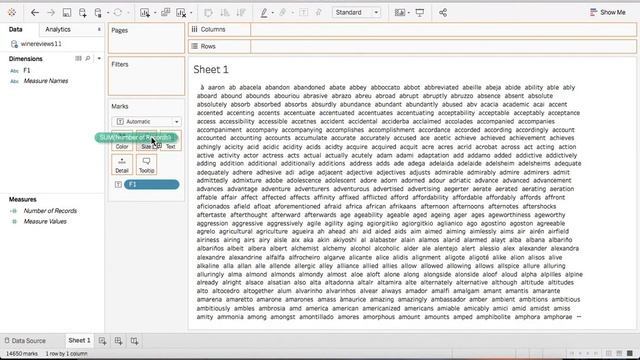Click the 14650 marks status text
The image size is (640, 360).
[x=22, y=353]
